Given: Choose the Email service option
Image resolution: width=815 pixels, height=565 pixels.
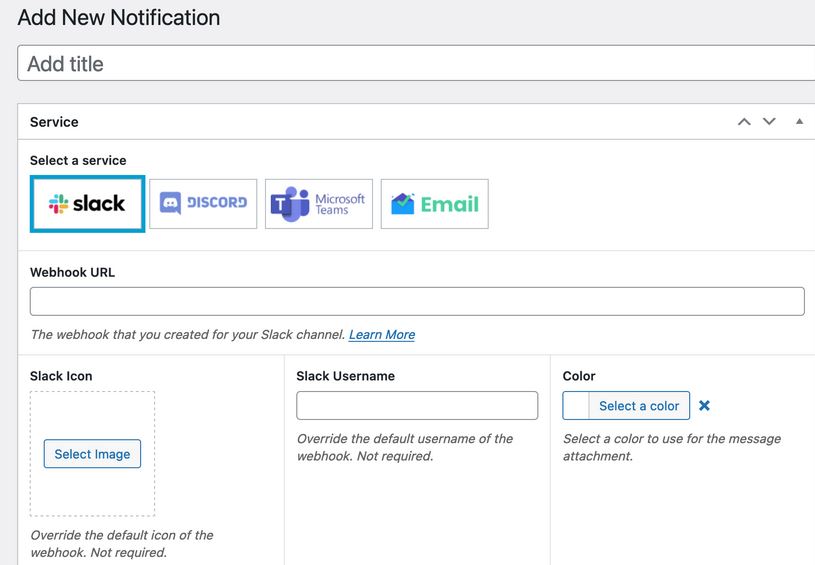Looking at the screenshot, I should [x=435, y=204].
